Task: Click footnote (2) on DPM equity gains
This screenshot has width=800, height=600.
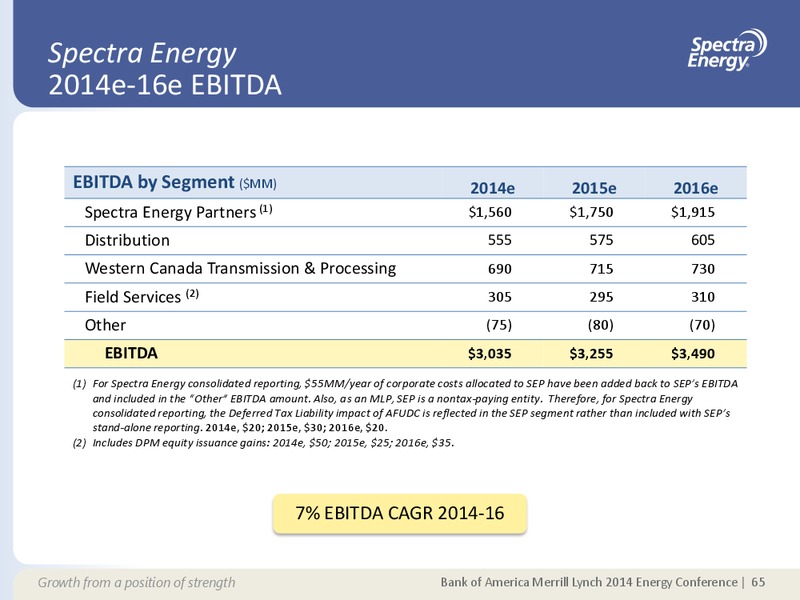Action: point(263,443)
